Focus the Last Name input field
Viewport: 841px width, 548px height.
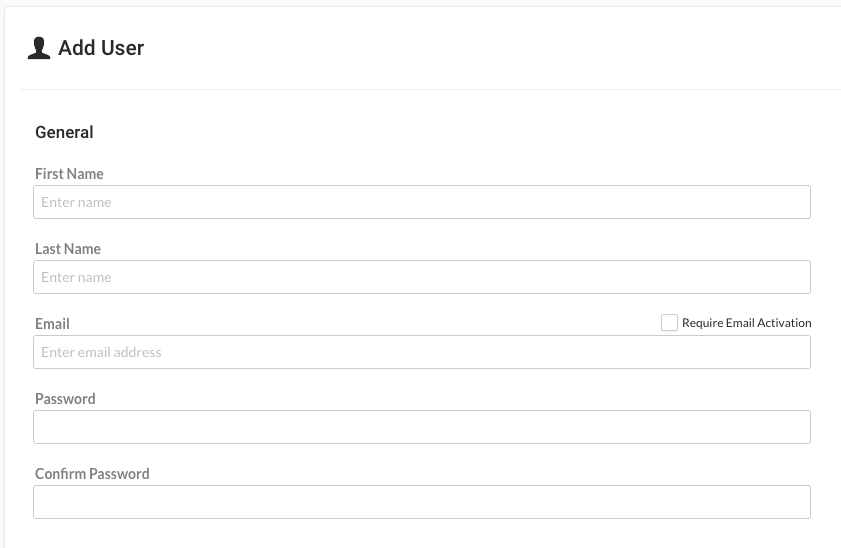(x=422, y=277)
